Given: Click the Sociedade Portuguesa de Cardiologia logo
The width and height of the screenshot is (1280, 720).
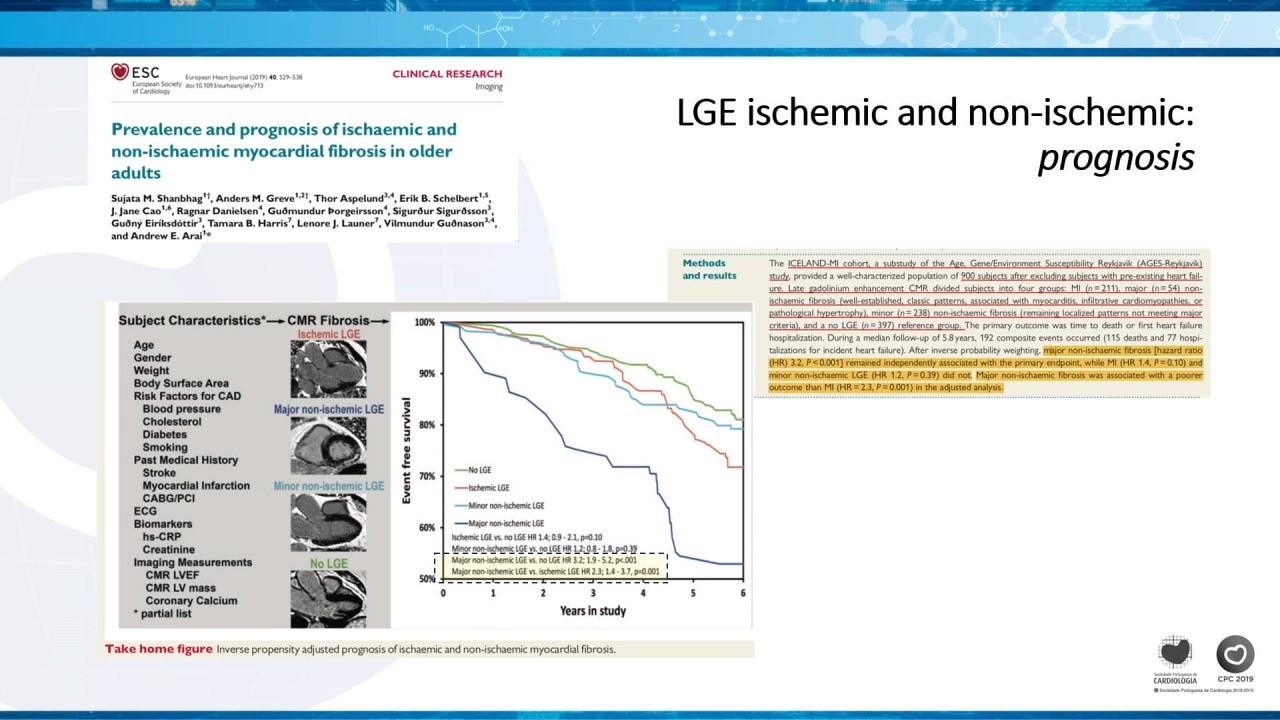Looking at the screenshot, I should (x=1175, y=661).
